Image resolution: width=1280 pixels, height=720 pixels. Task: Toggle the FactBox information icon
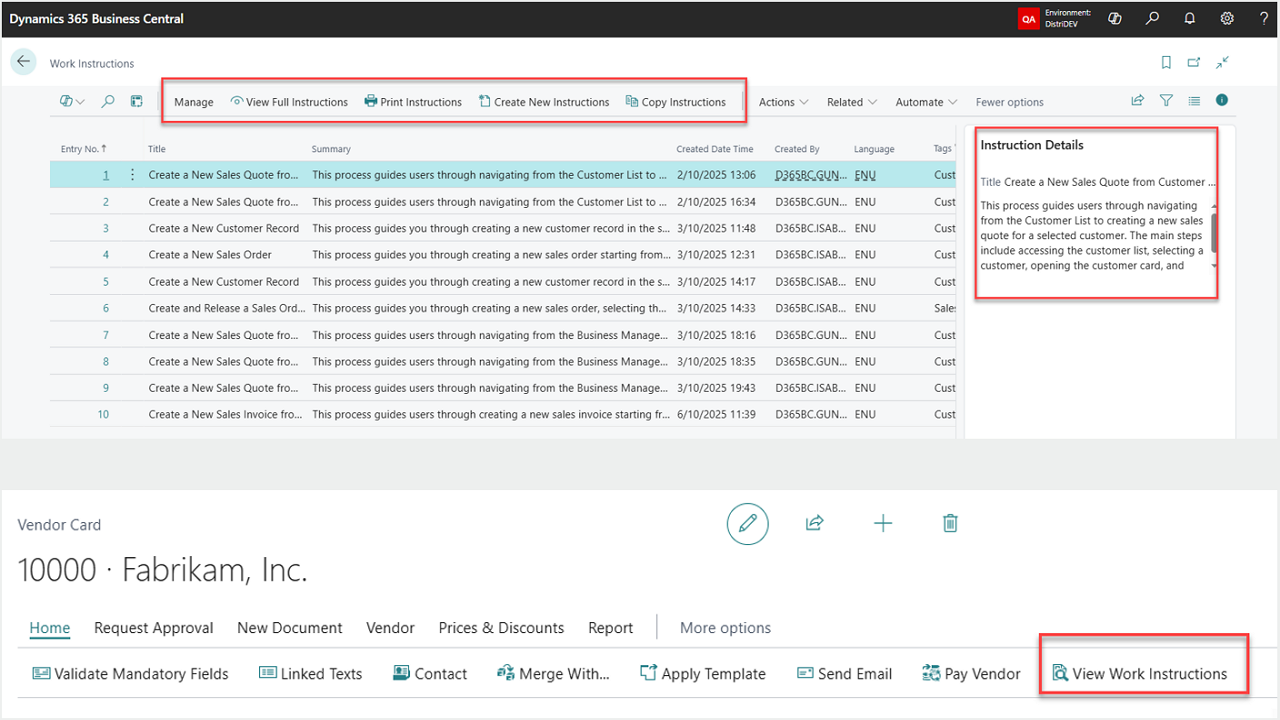(1222, 100)
